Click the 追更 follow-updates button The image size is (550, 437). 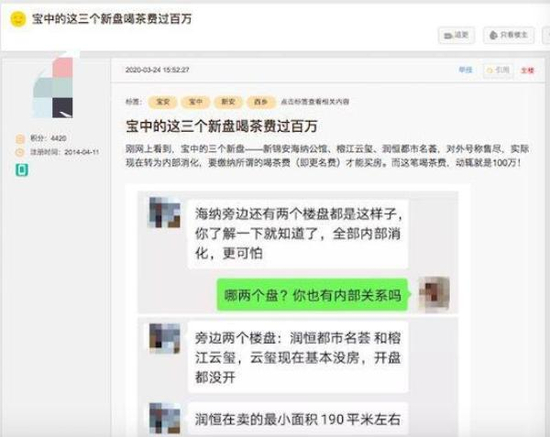[x=456, y=35]
